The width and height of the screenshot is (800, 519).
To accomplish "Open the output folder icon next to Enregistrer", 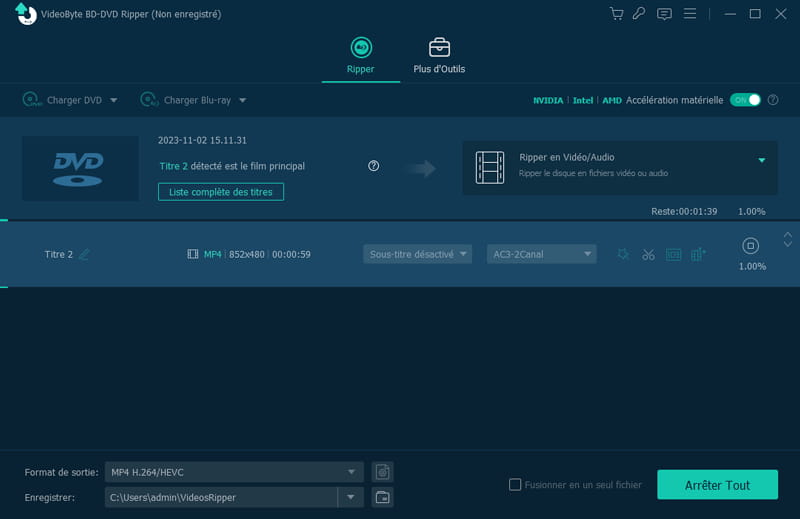I will [x=382, y=497].
